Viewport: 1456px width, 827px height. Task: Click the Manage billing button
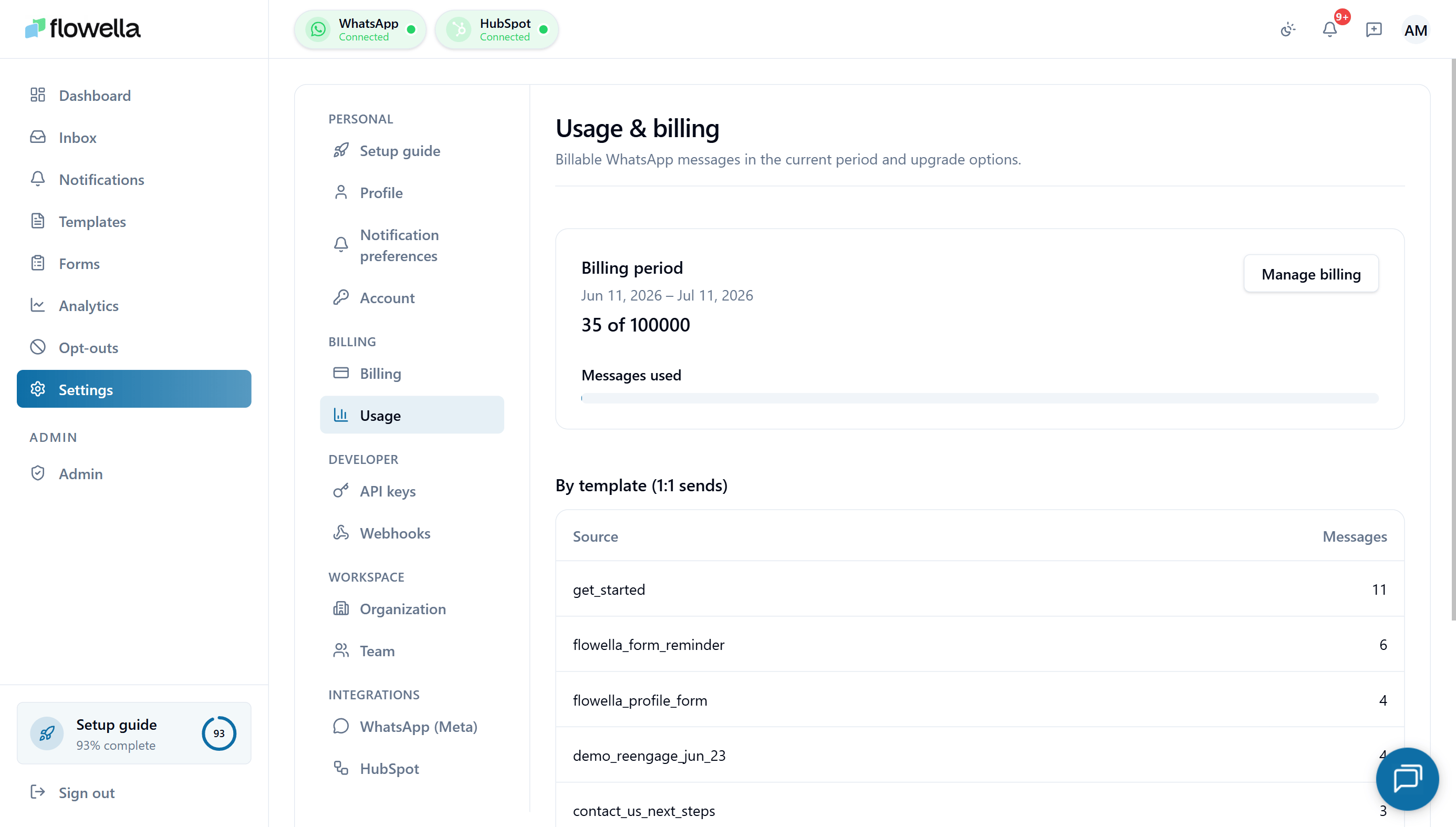(x=1311, y=274)
